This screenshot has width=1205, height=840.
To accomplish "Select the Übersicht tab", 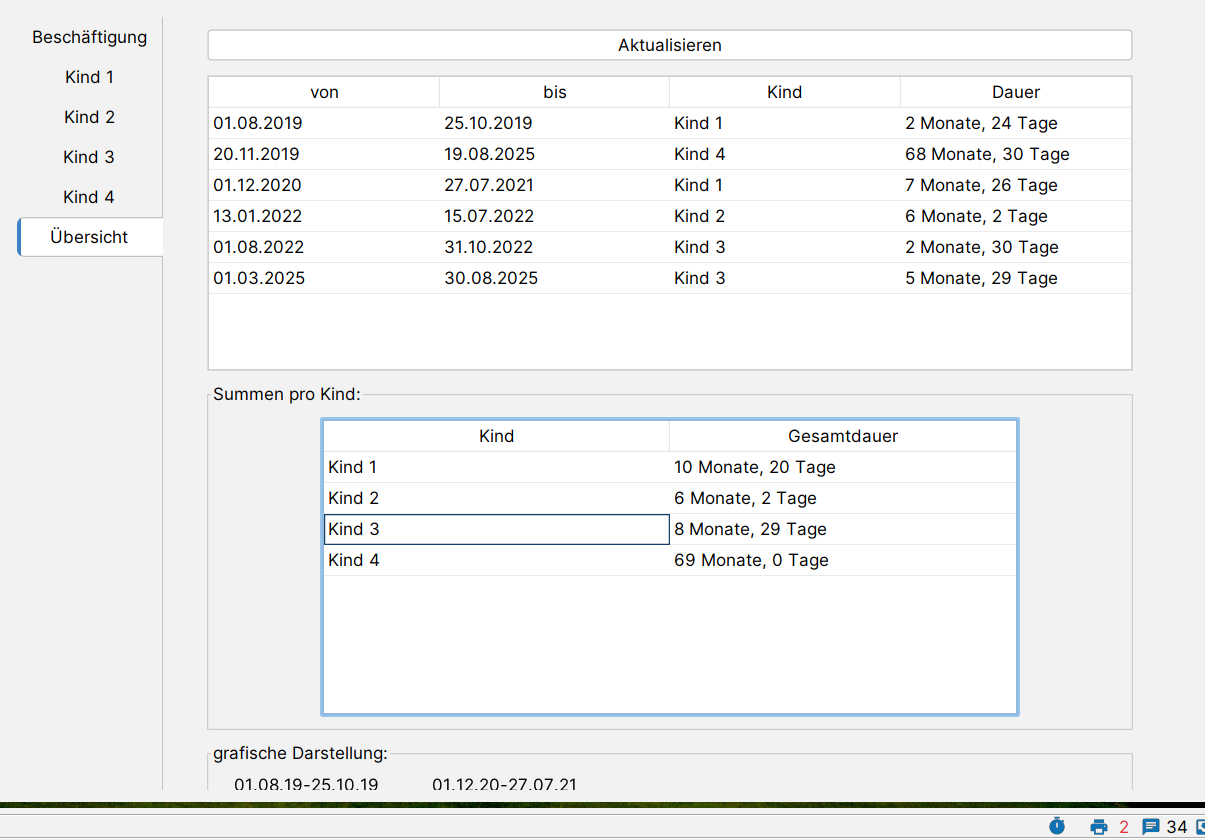I will [90, 237].
